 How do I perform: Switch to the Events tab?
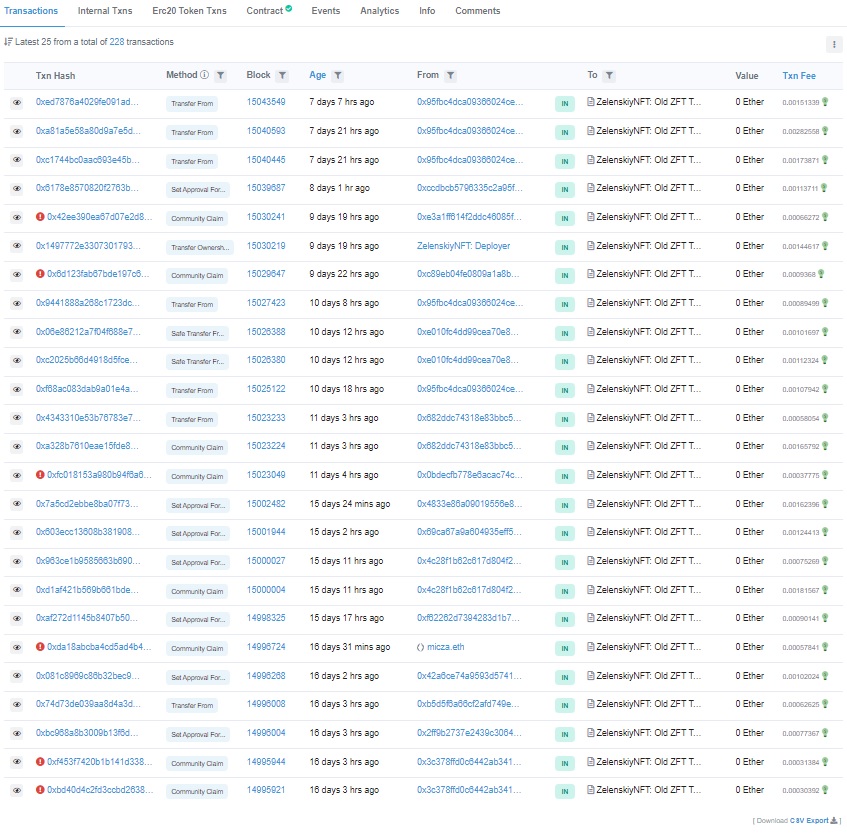(x=325, y=11)
